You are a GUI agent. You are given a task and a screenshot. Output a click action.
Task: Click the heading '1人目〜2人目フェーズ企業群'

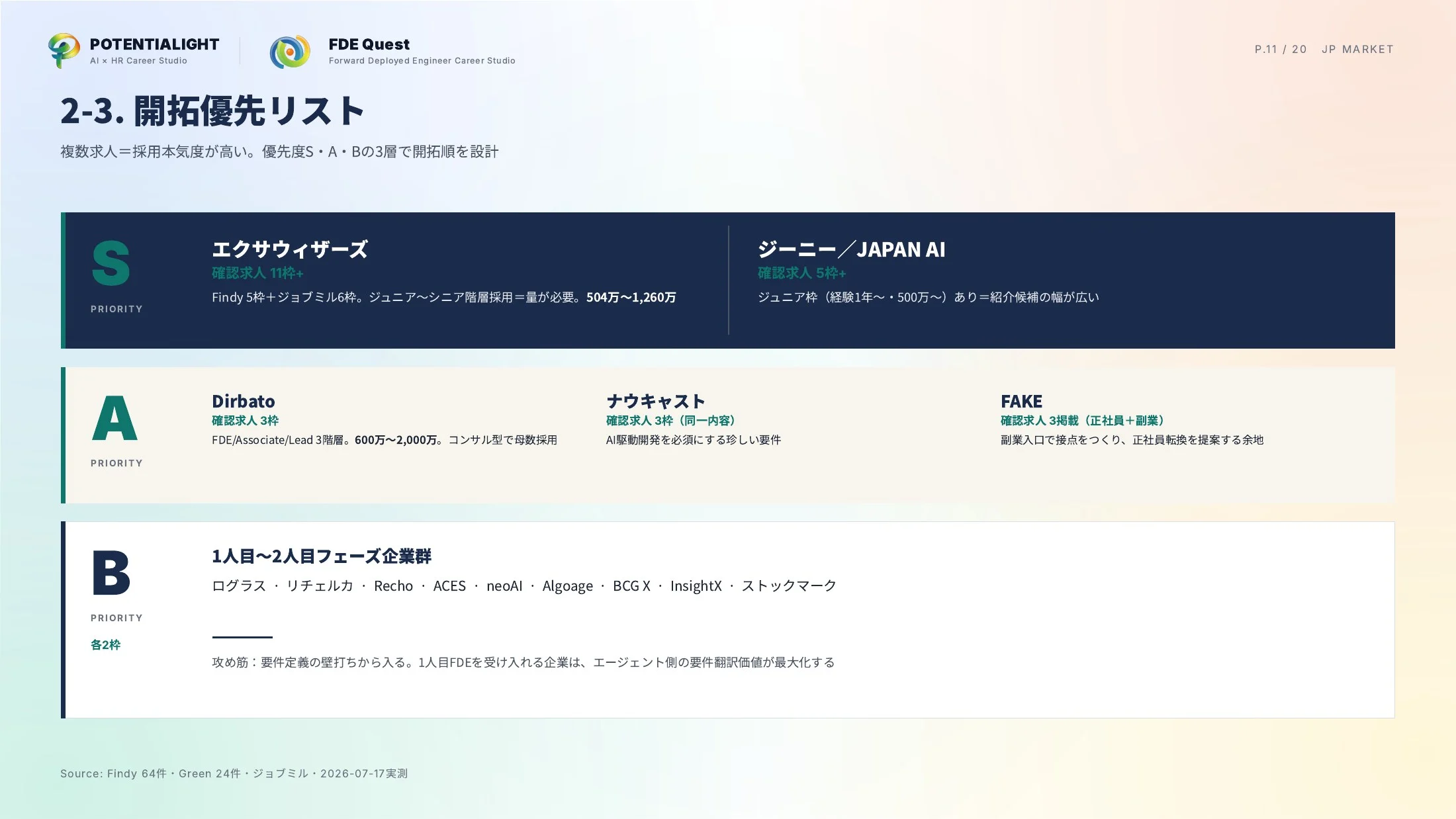(322, 556)
